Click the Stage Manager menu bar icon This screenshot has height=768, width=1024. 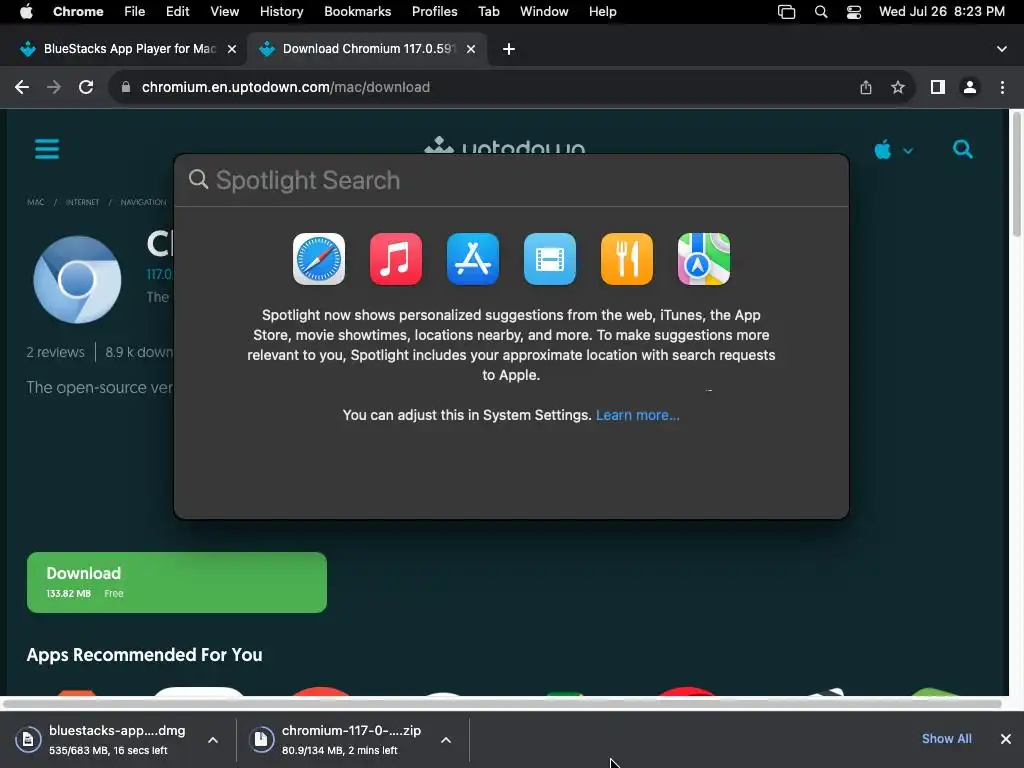786,12
